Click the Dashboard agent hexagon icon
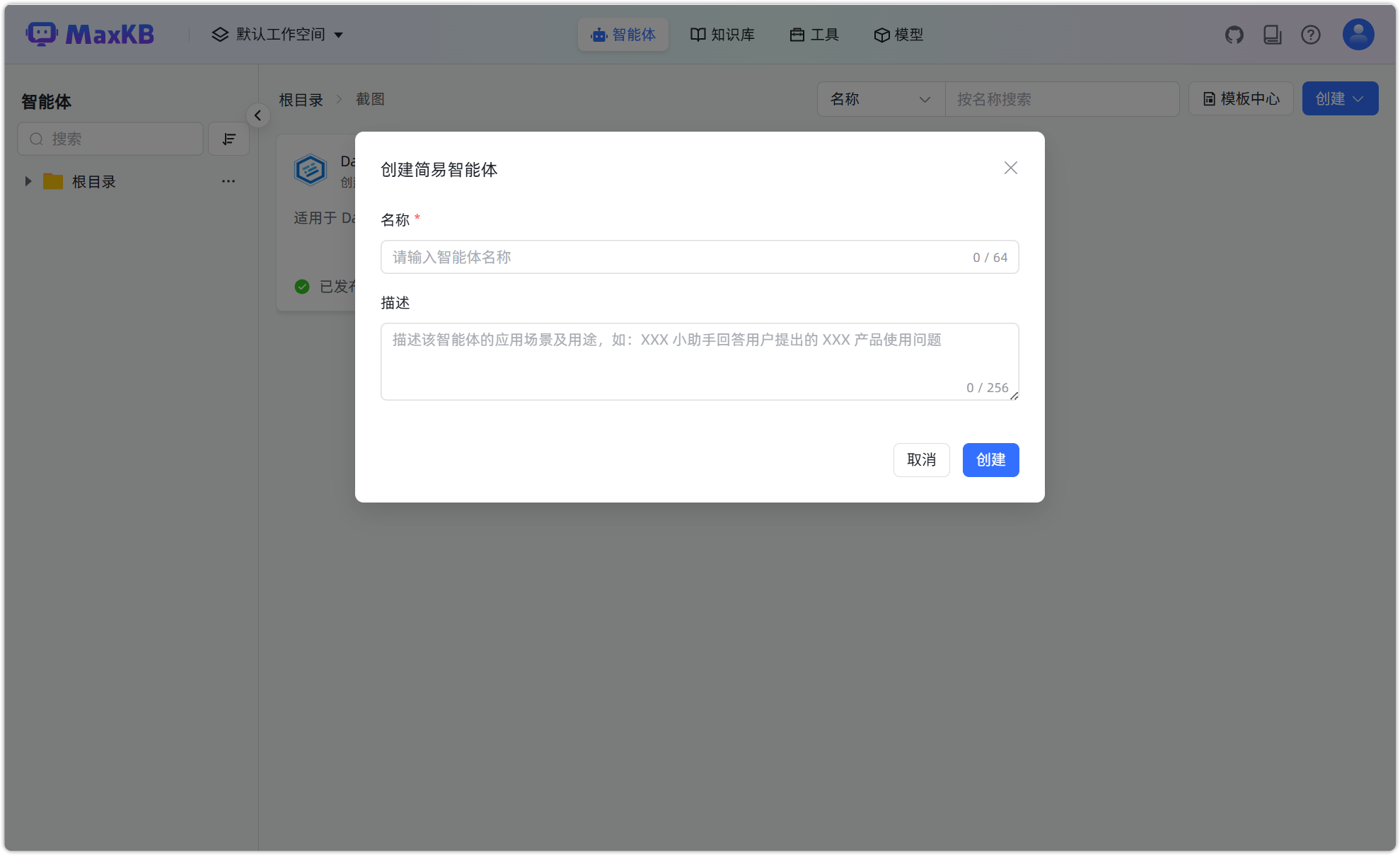The image size is (1400, 855). coord(311,169)
